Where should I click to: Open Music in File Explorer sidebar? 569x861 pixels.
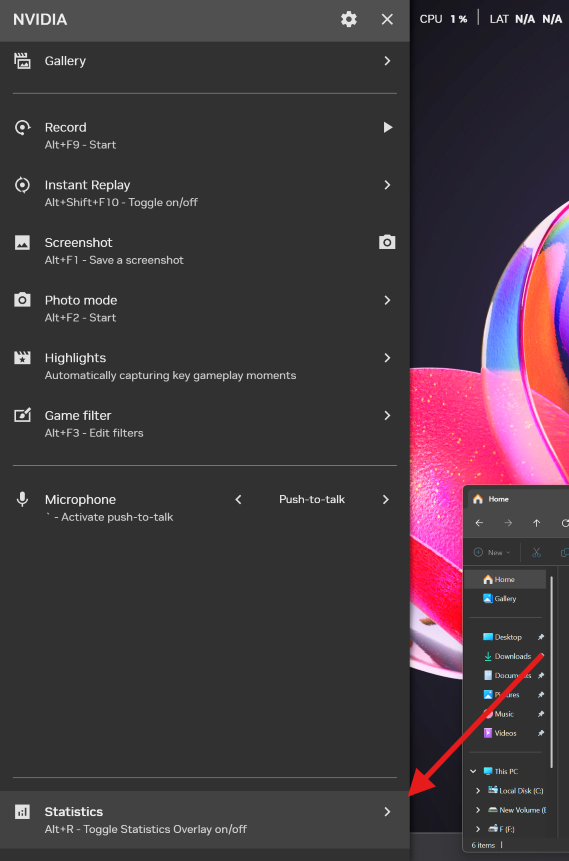tap(498, 714)
